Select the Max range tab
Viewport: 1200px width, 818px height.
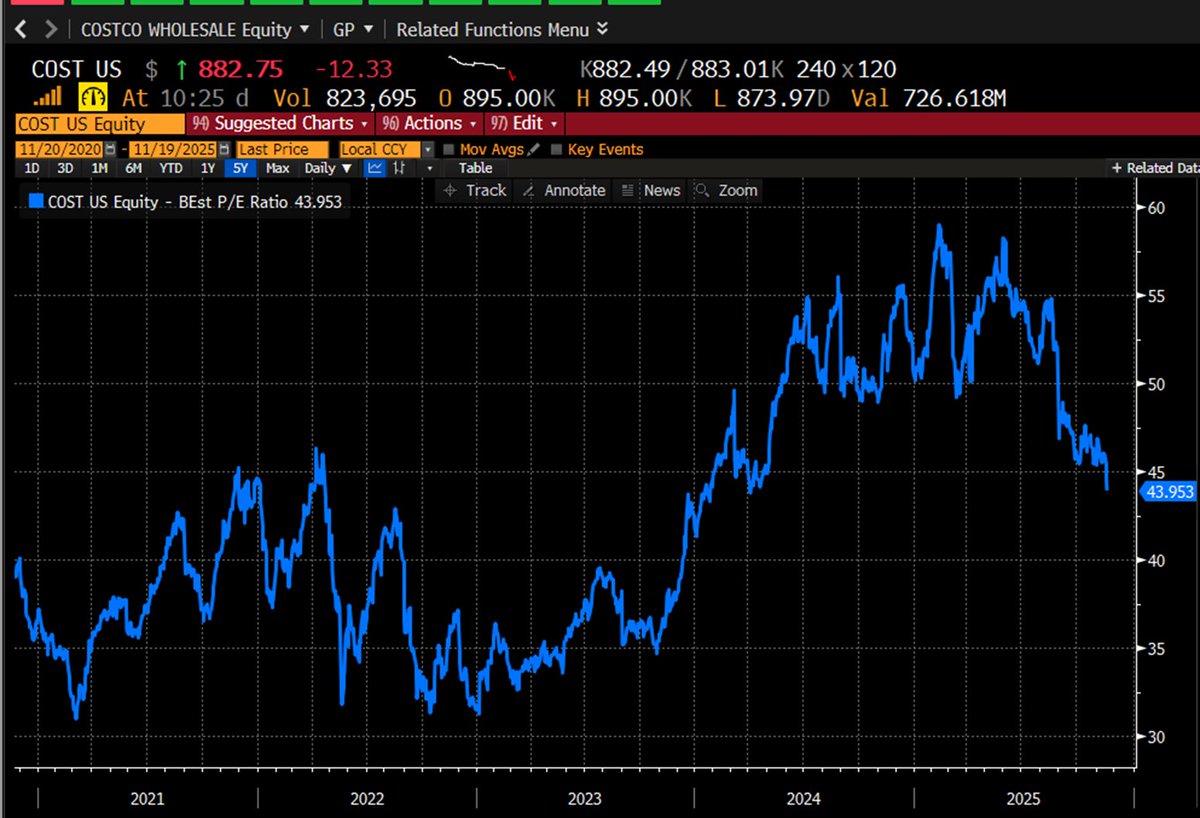(278, 168)
